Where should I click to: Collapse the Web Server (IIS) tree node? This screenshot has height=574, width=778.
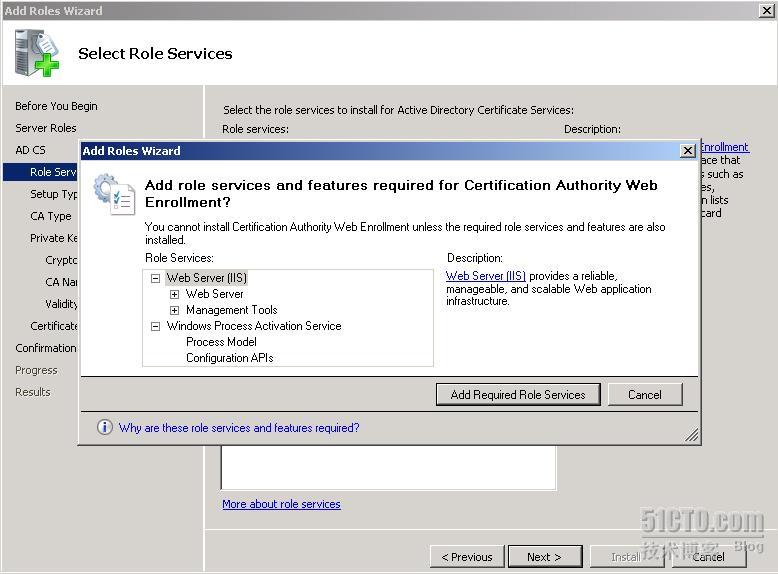pyautogui.click(x=155, y=278)
